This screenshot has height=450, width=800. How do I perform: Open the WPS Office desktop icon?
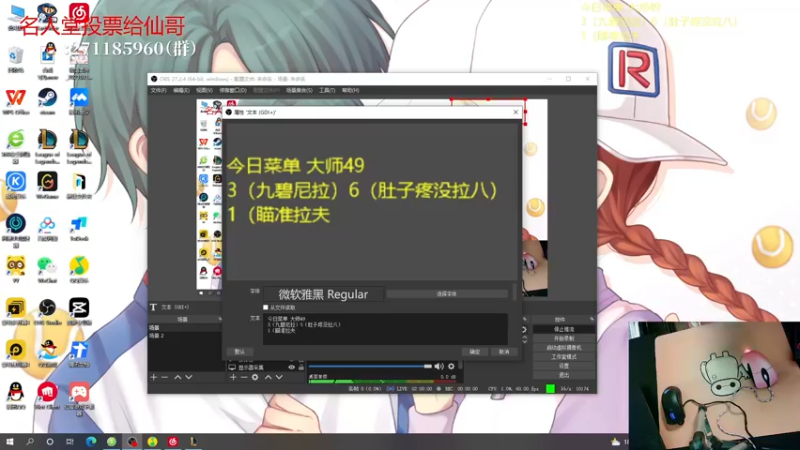pyautogui.click(x=16, y=101)
